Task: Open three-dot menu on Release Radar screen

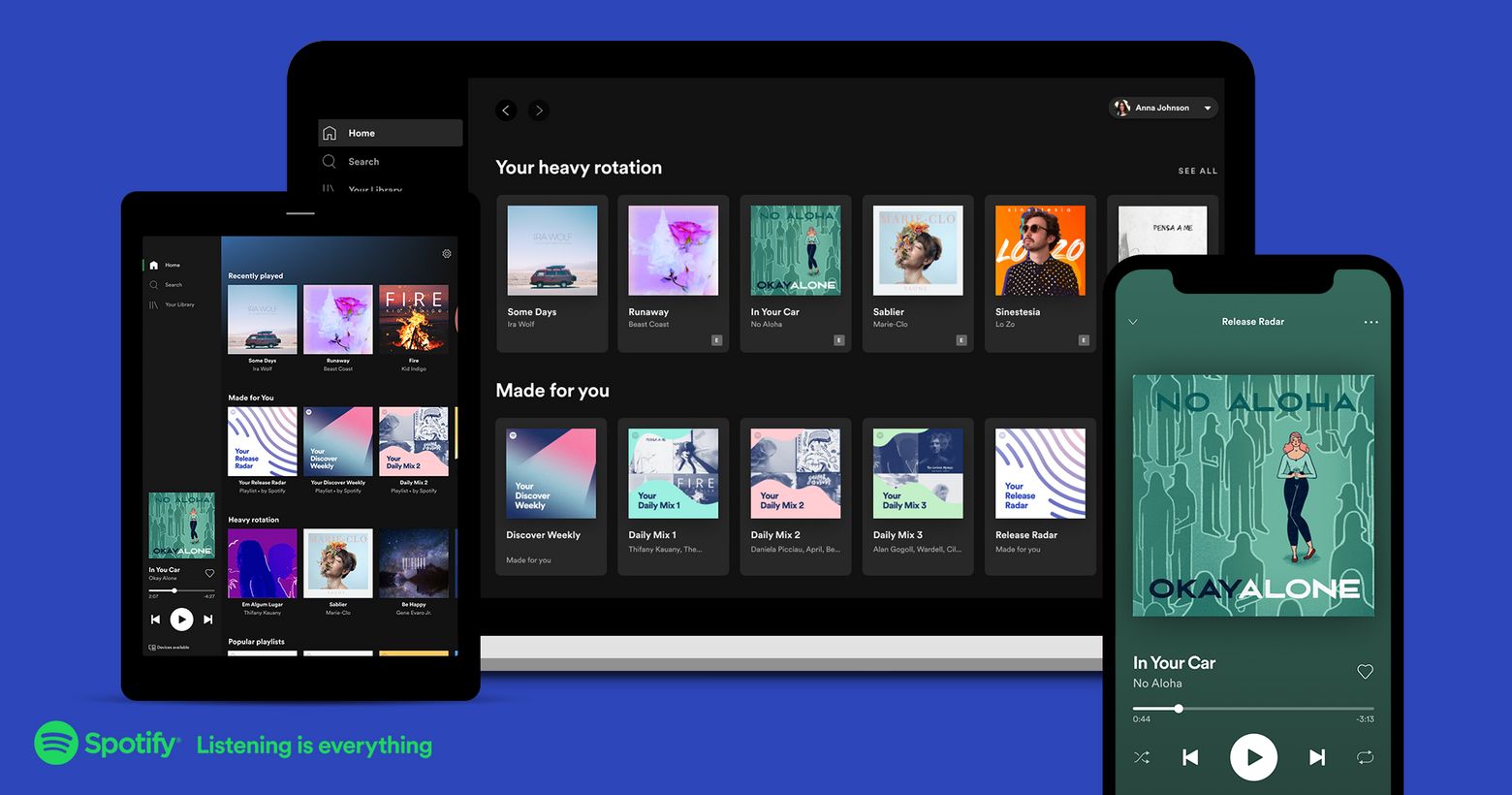Action: click(x=1370, y=322)
